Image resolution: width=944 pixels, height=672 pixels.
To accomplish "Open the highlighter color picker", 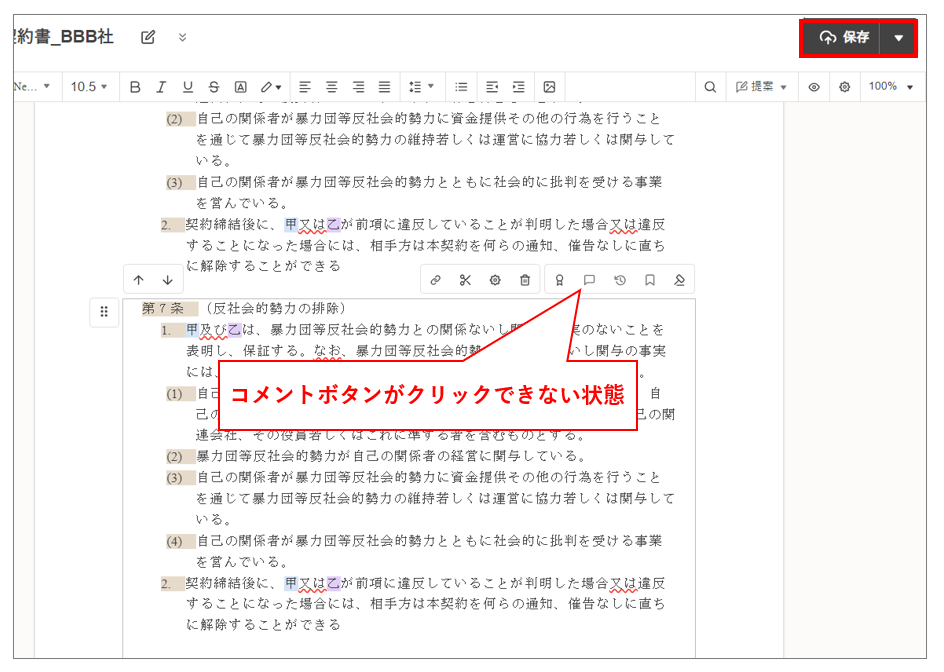I will [271, 87].
